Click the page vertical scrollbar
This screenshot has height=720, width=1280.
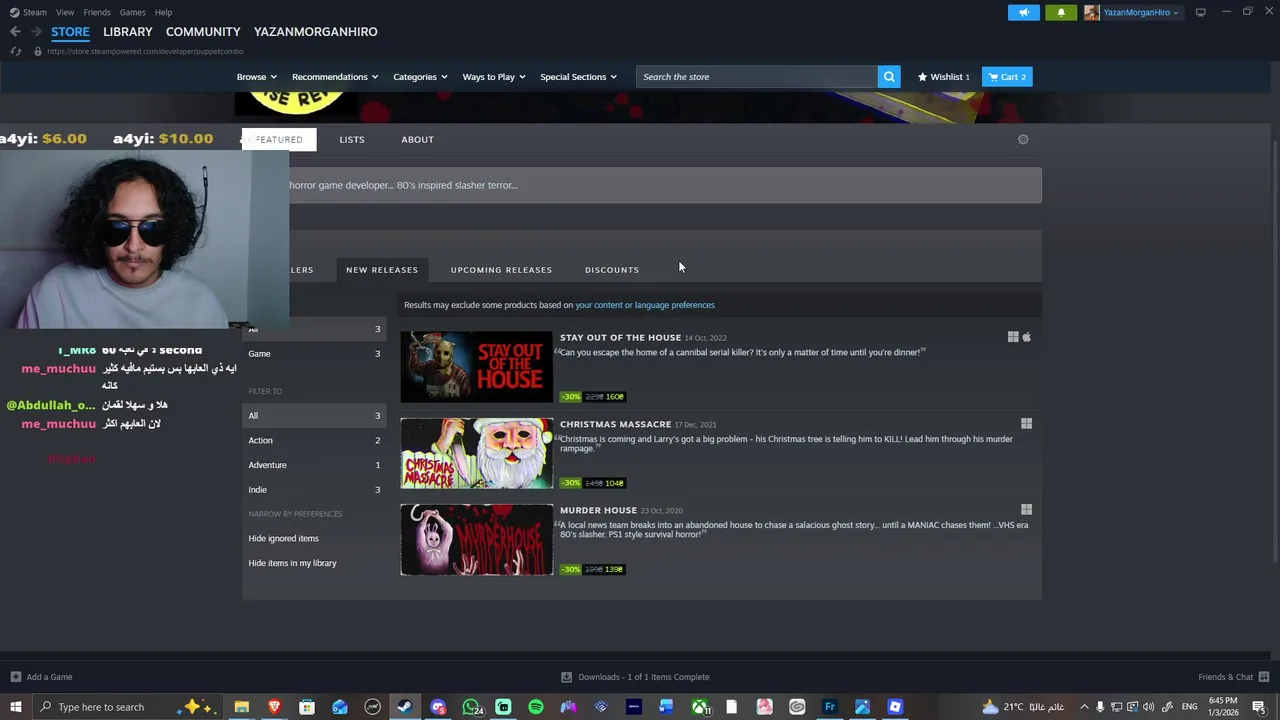(1274, 350)
